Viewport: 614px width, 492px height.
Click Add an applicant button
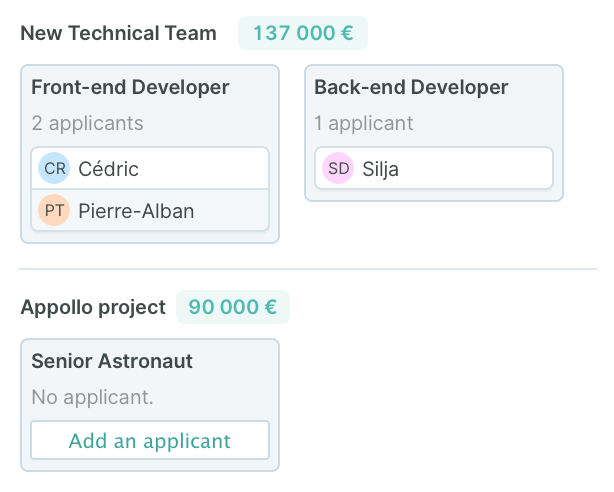tap(150, 440)
